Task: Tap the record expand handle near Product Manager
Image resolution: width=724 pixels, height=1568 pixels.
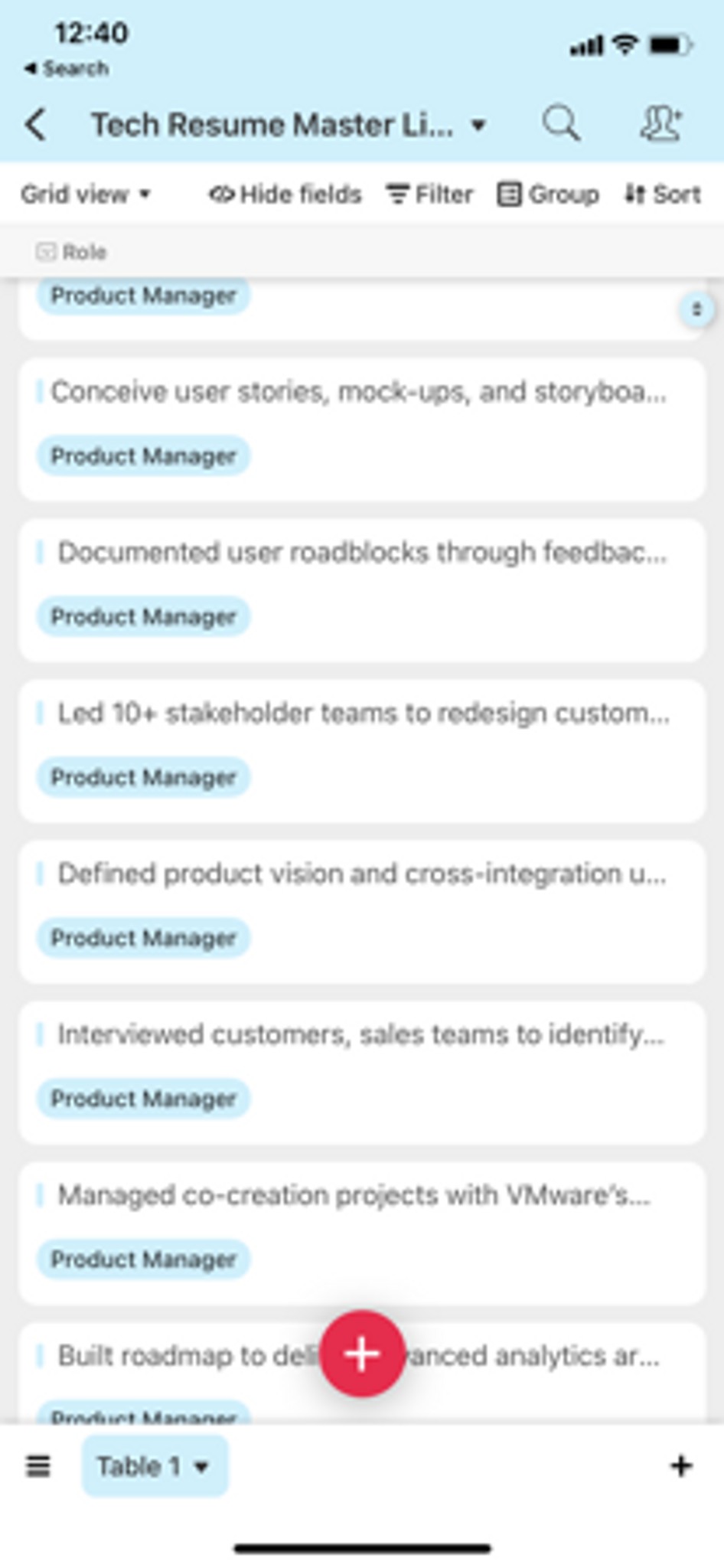Action: (695, 311)
